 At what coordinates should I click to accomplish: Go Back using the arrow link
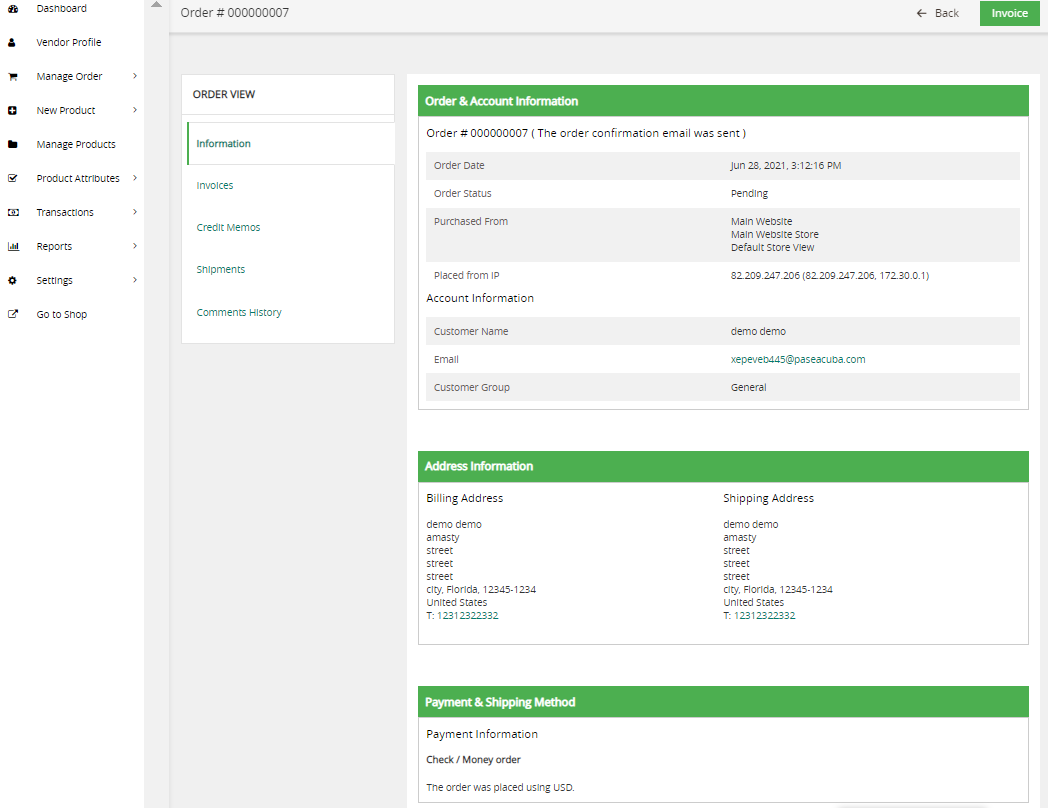937,13
